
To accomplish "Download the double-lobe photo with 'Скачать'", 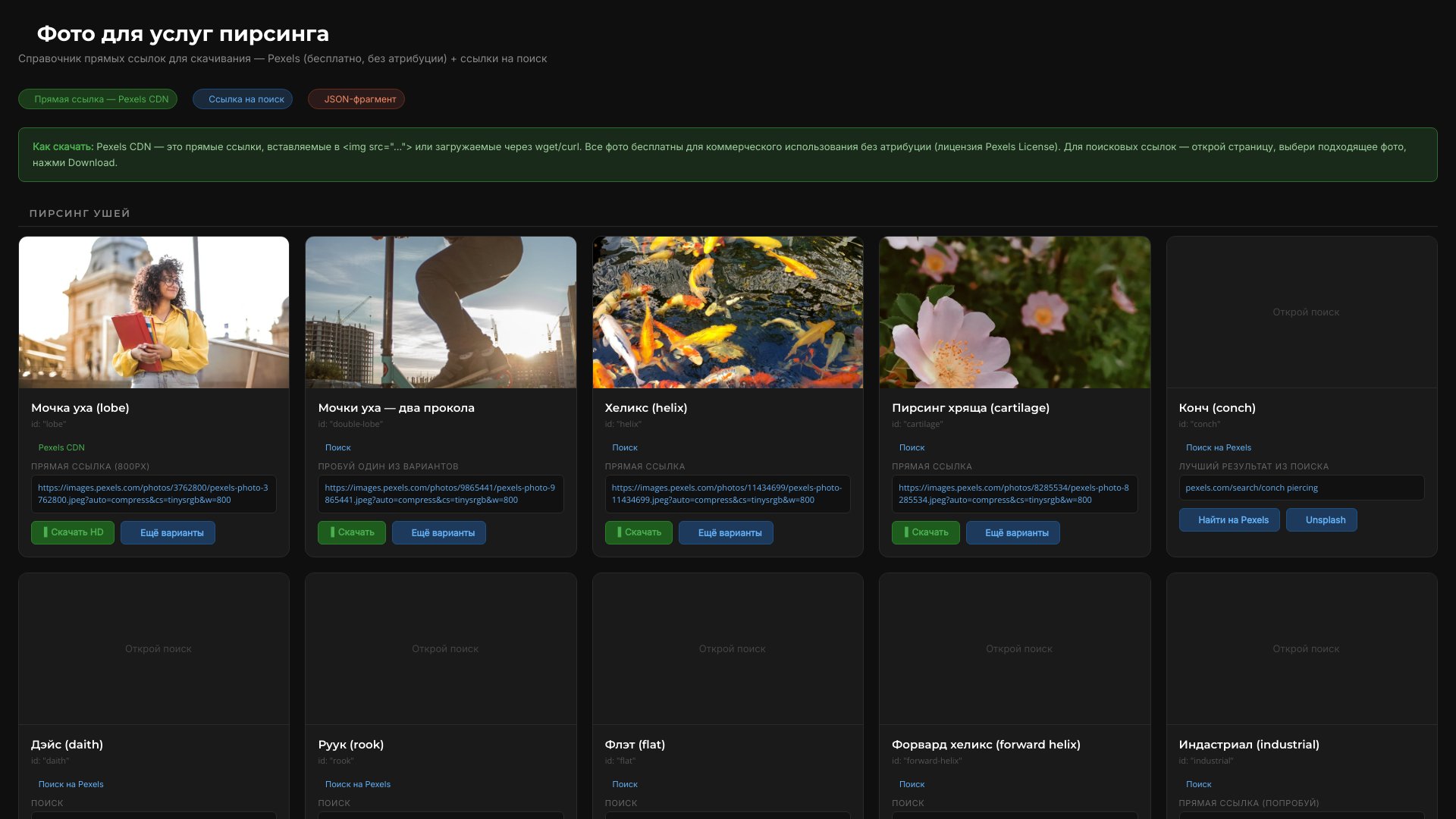I will point(351,532).
